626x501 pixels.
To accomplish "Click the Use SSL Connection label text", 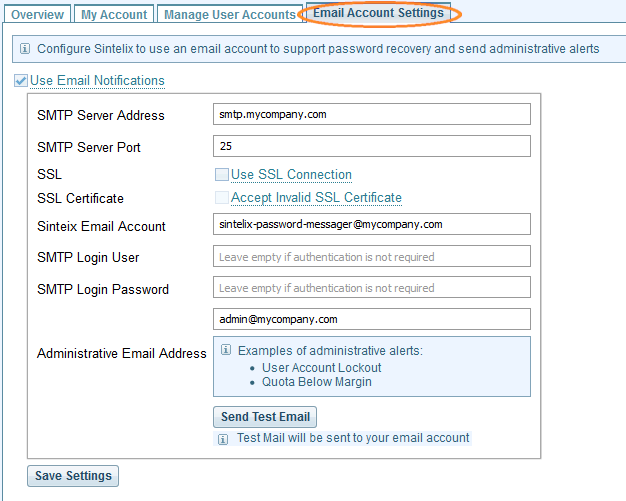I will click(291, 175).
